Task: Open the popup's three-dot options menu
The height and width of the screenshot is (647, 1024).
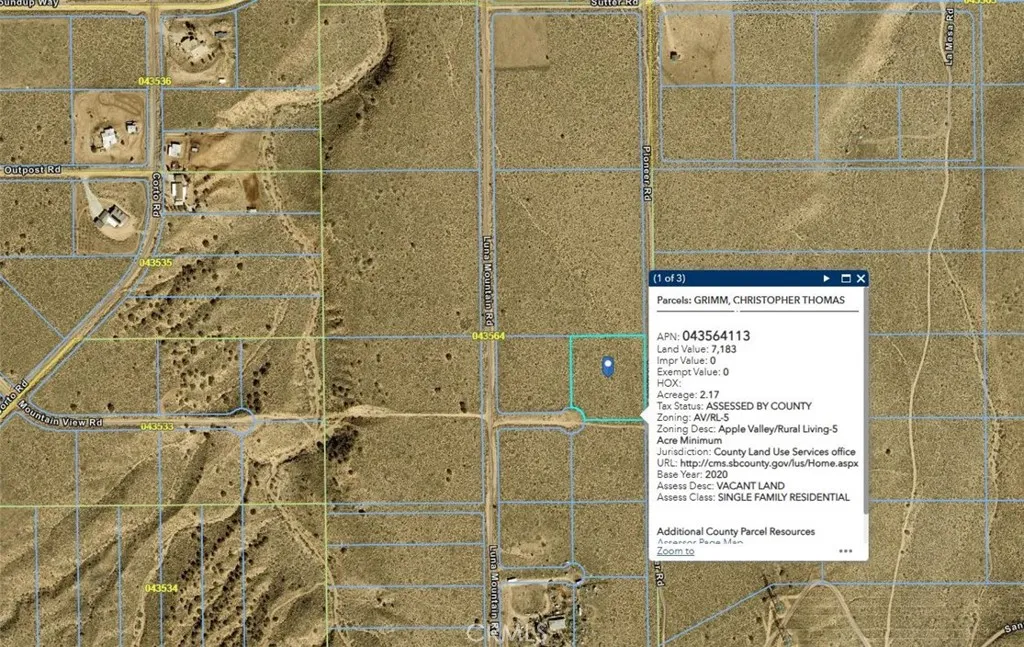Action: (846, 551)
